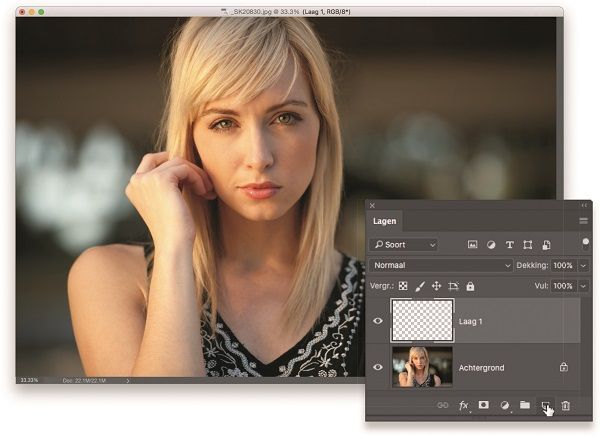Lock artboard nesting icon
This screenshot has height=436, width=600.
pyautogui.click(x=453, y=286)
